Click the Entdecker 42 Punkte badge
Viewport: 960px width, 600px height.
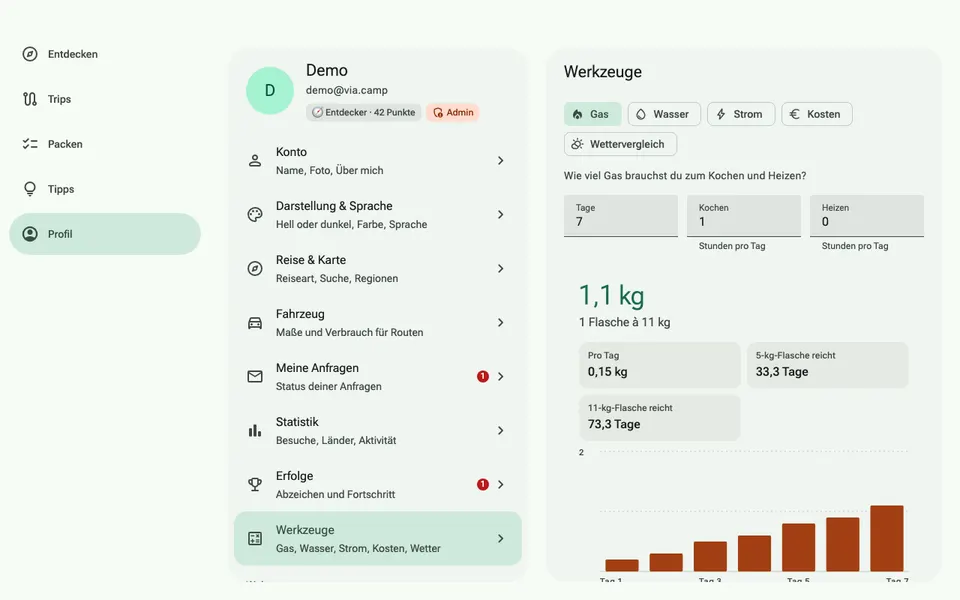(364, 112)
